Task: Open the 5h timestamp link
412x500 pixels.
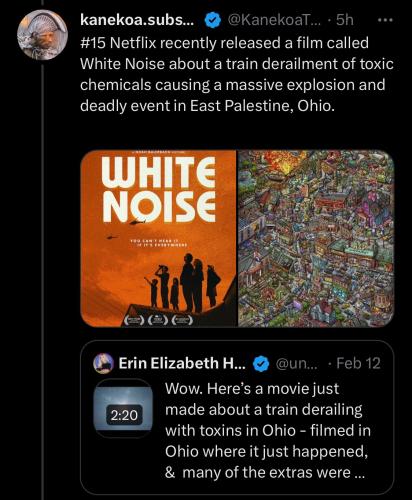Action: pos(344,20)
